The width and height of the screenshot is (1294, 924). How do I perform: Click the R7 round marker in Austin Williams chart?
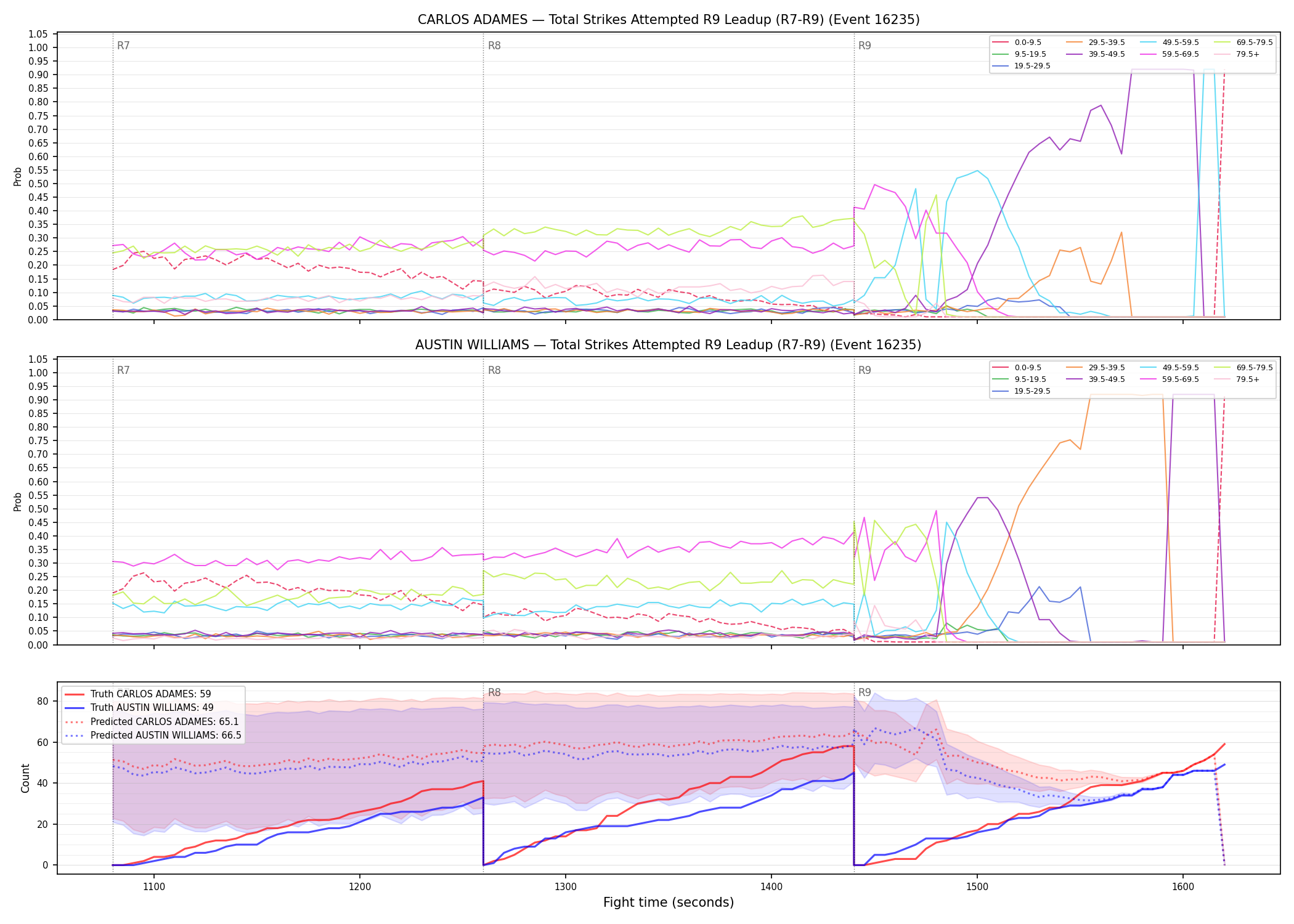123,370
